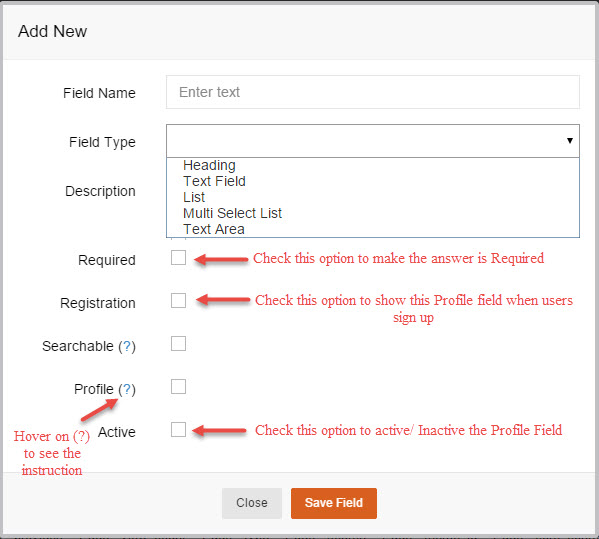The image size is (599, 539).
Task: Choose Text Area field type
Action: pos(214,229)
